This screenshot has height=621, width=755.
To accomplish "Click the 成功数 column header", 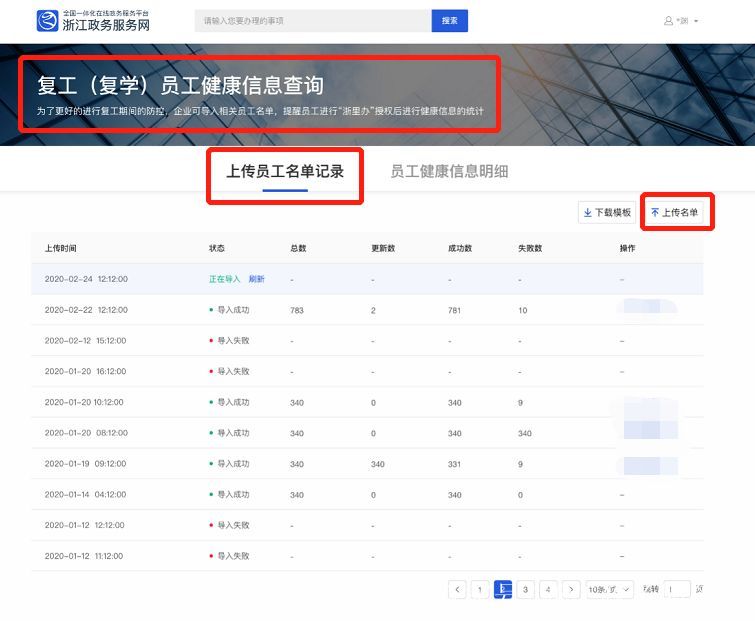I will coord(460,248).
